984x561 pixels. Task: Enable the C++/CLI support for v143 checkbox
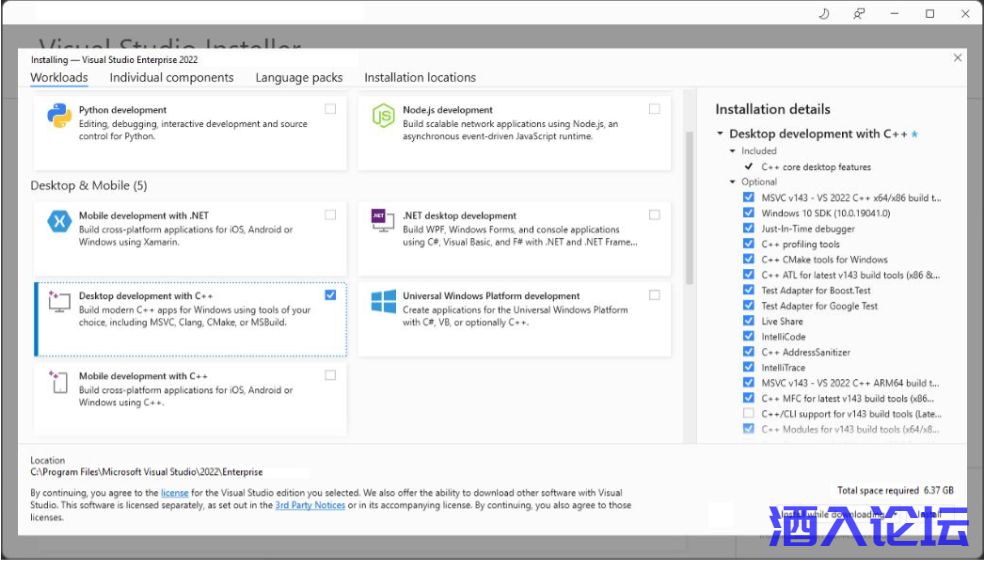(749, 414)
